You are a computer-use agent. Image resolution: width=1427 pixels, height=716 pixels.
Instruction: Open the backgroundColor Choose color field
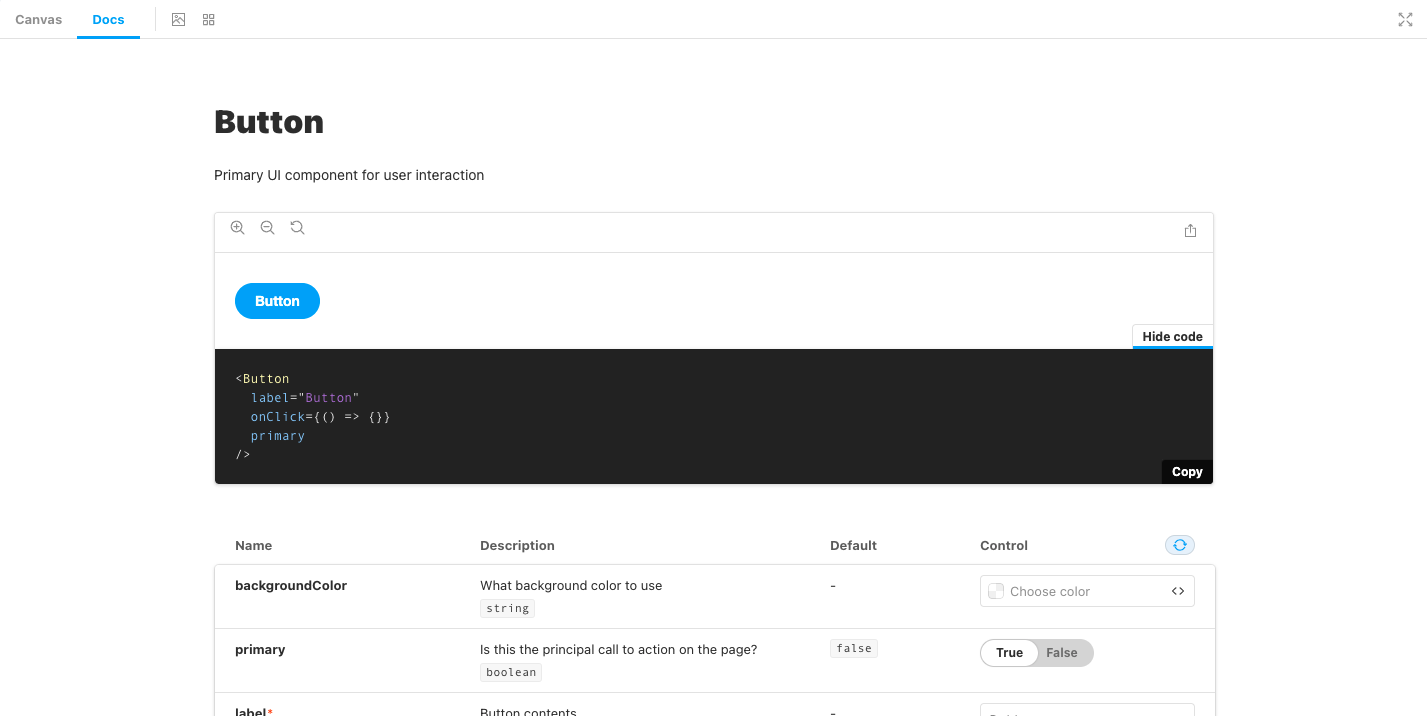(x=1087, y=591)
